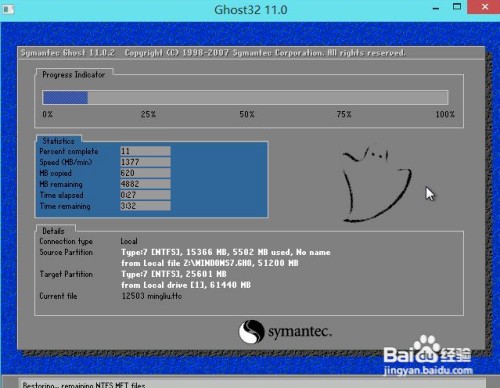500x388 pixels.
Task: Click the target text 'Type:7 [NTFS], 25601 MB'
Action: (174, 274)
